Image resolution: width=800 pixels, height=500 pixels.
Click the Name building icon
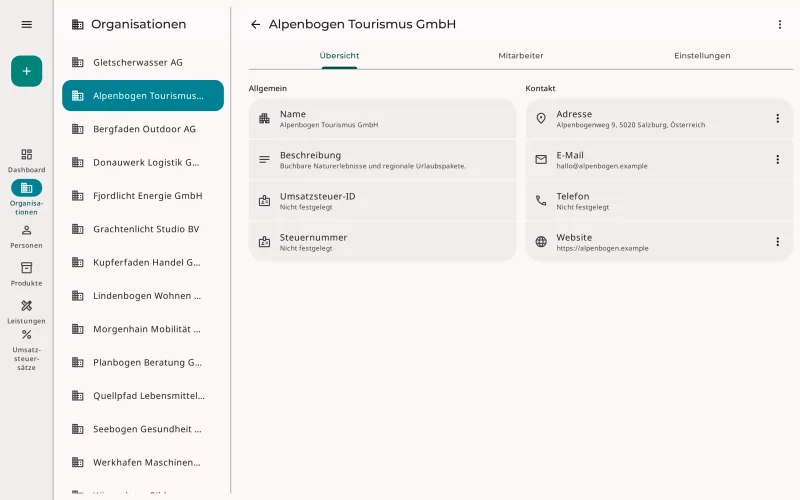(264, 118)
